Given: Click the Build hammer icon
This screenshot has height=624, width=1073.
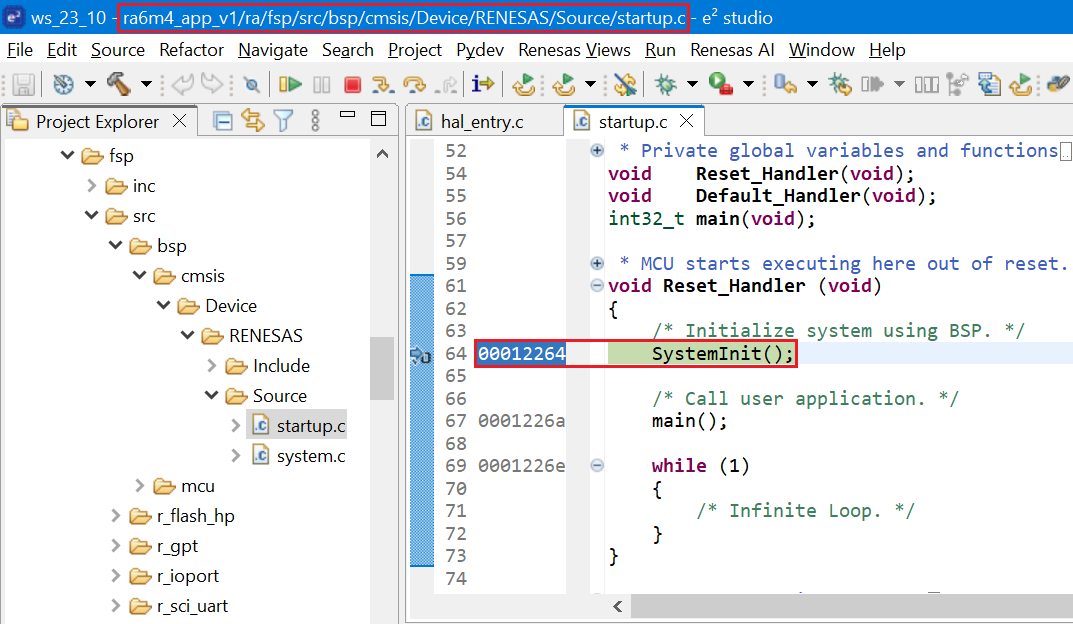Looking at the screenshot, I should [118, 85].
